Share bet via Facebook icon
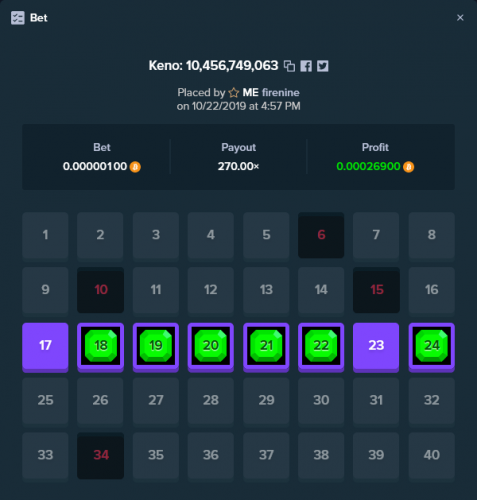This screenshot has height=500, width=477. click(306, 66)
